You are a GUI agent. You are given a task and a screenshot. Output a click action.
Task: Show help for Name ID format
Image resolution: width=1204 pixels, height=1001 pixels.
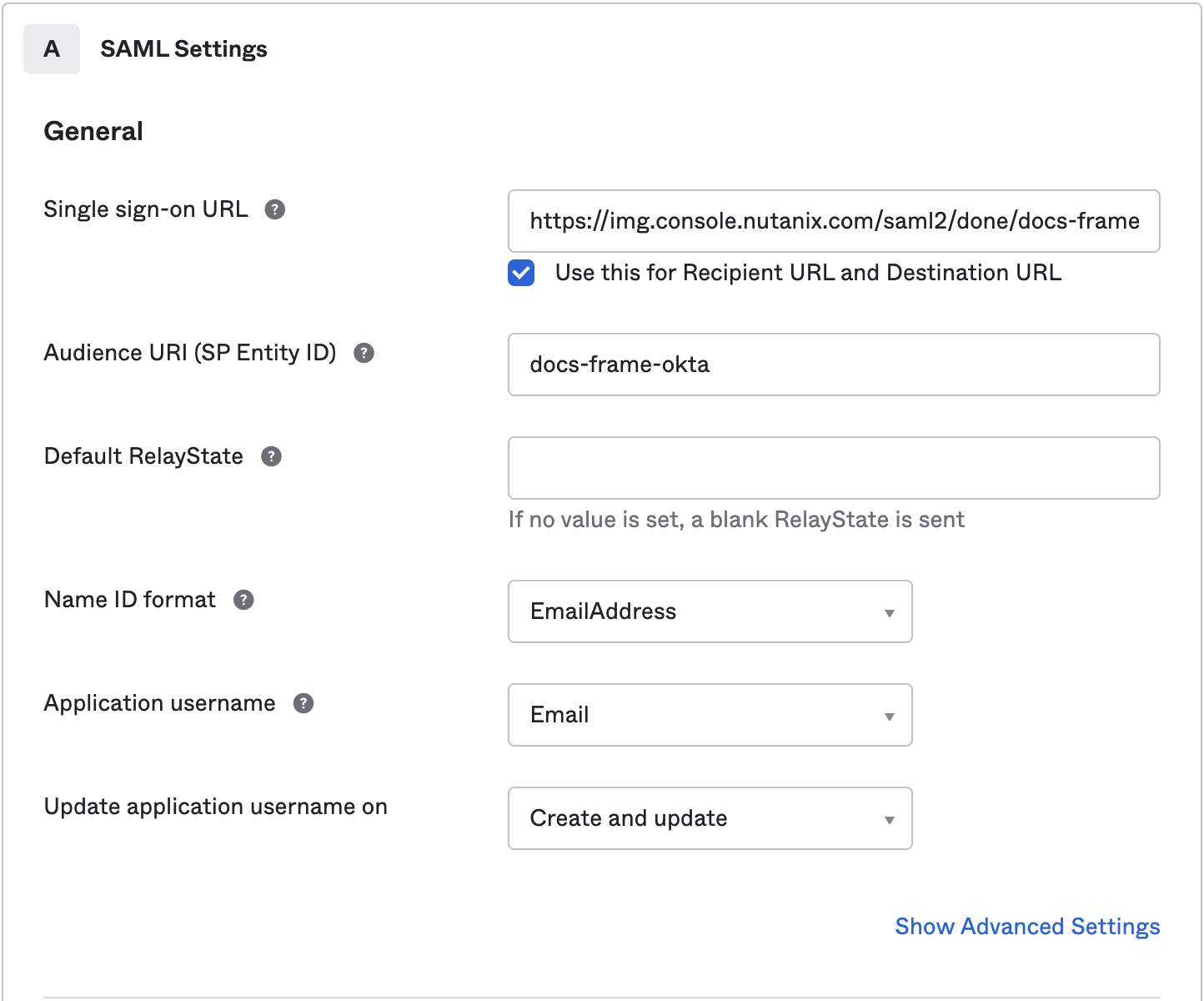point(243,600)
